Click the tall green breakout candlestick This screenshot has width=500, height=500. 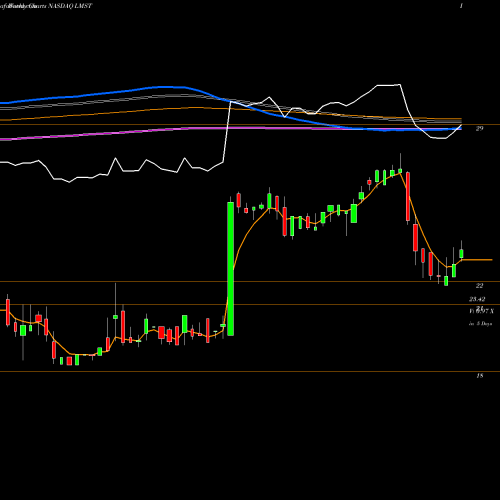click(x=230, y=269)
